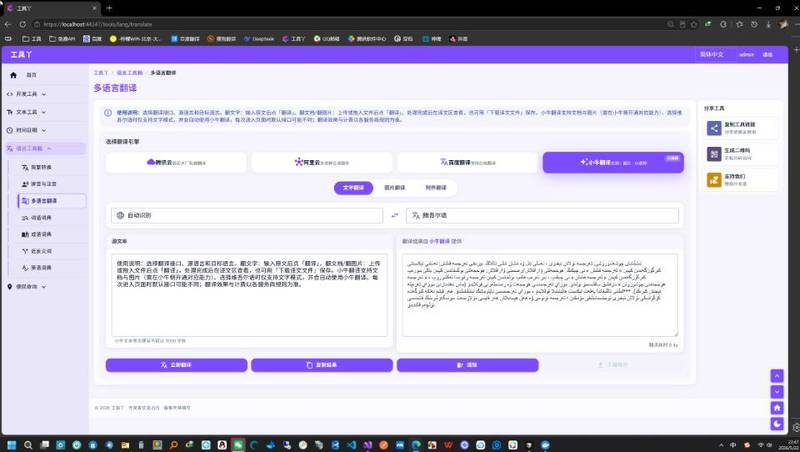
Task: Click the share icon for 复制工具链接
Action: pyautogui.click(x=714, y=128)
